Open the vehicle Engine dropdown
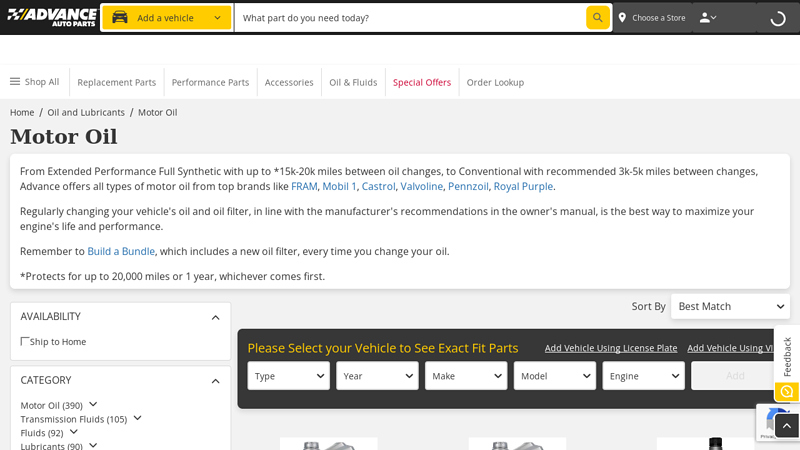The image size is (800, 450). pos(643,376)
